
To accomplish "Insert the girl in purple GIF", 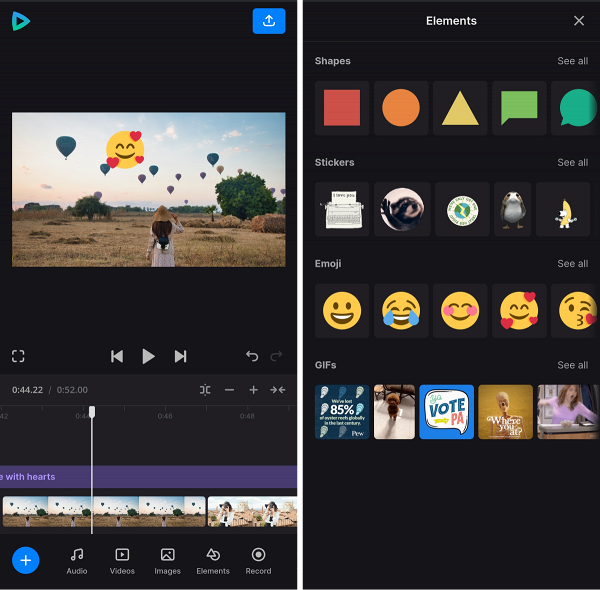I will (x=568, y=412).
